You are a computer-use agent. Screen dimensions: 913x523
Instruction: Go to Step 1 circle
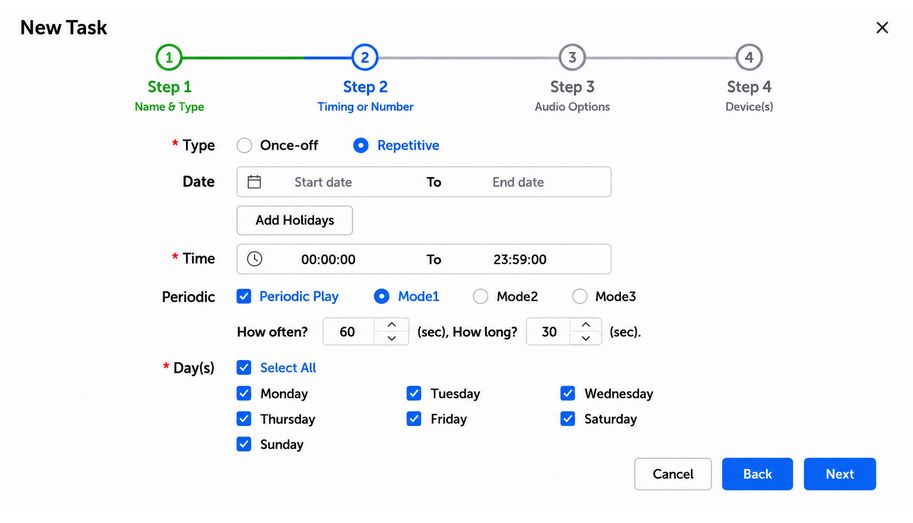point(169,57)
